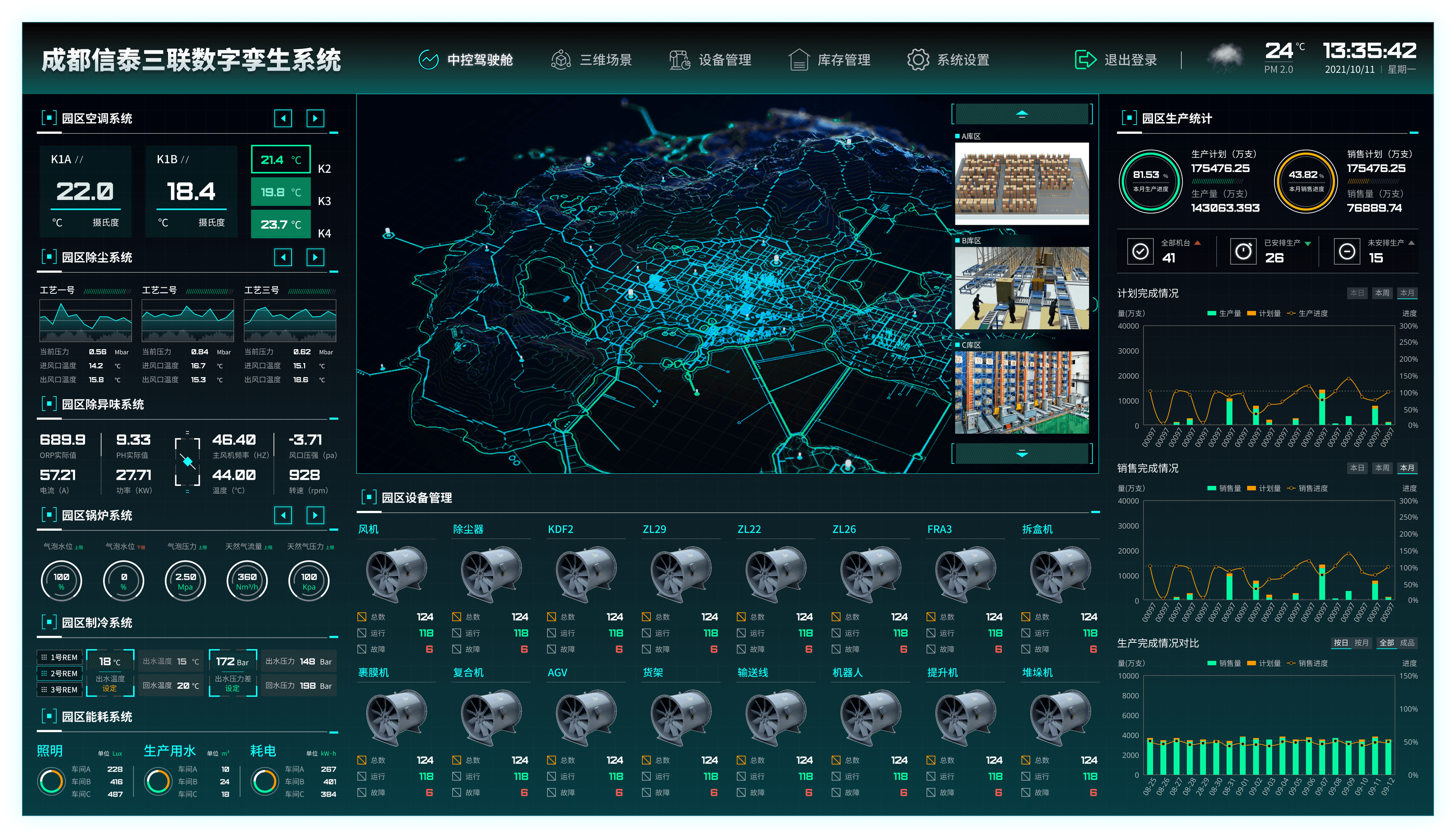Image resolution: width=1456 pixels, height=838 pixels.
Task: Next page arrow in 园区空调系统
Action: tap(315, 119)
